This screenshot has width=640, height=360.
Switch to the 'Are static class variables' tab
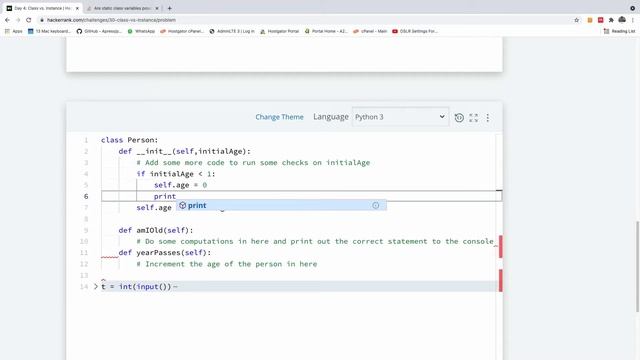[x=122, y=8]
